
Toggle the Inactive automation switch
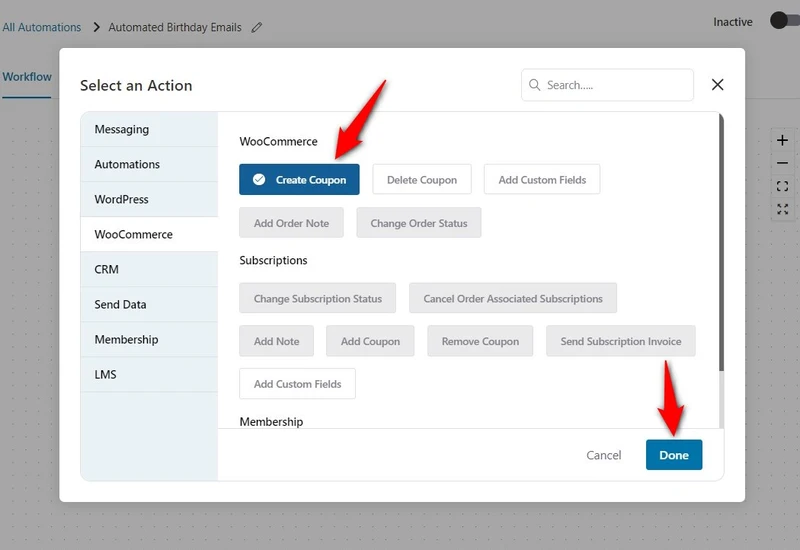pyautogui.click(x=785, y=21)
